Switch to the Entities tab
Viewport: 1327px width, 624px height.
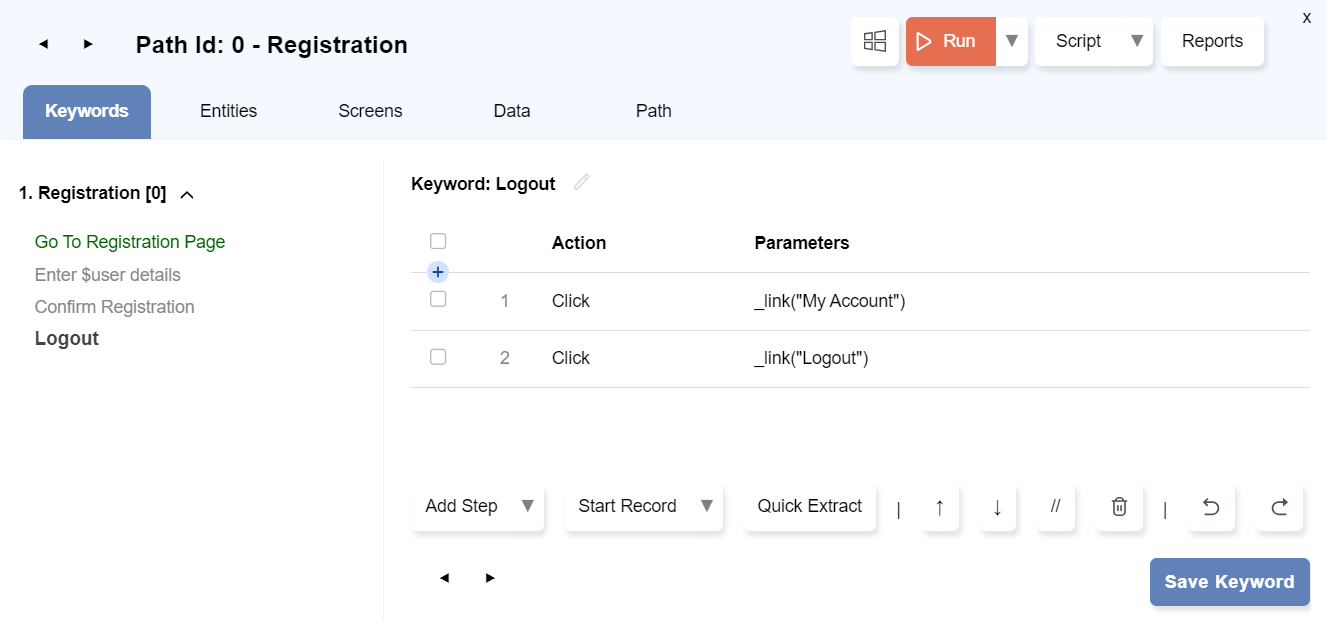(x=228, y=111)
